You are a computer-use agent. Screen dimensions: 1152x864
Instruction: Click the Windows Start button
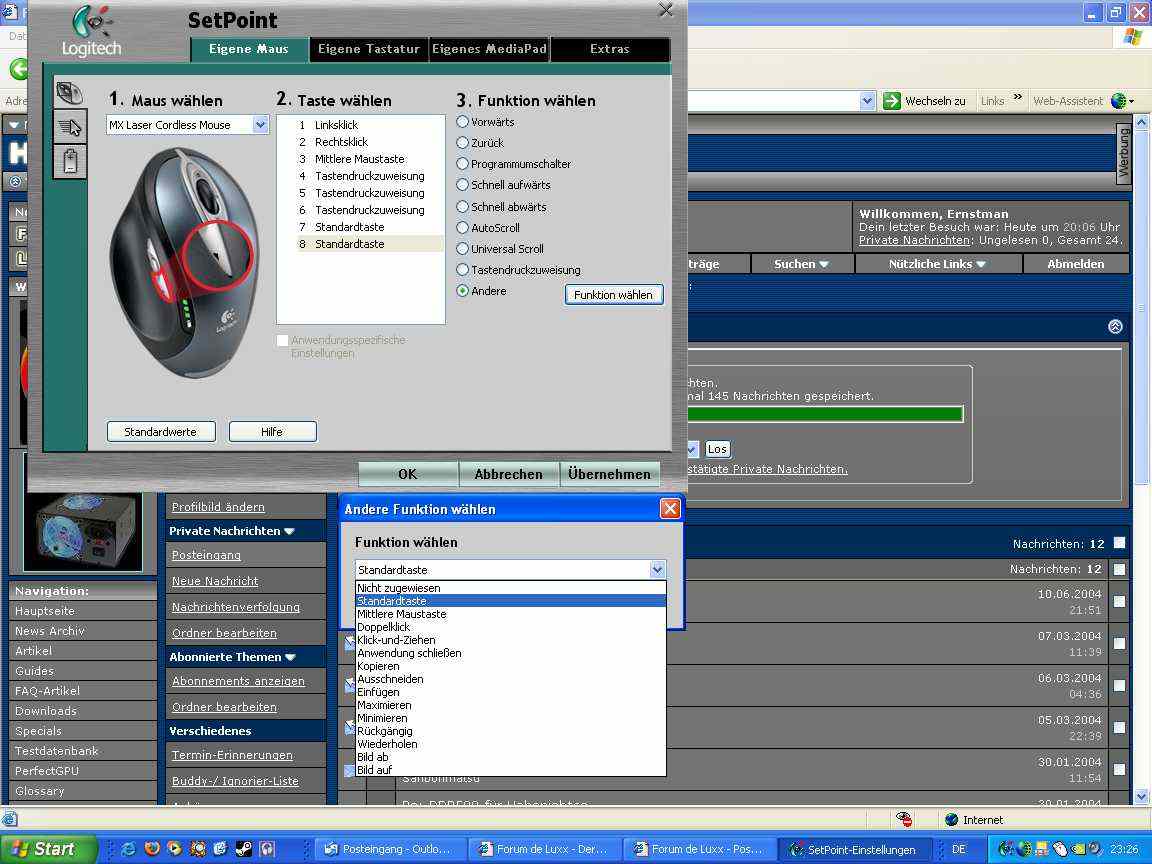46,849
